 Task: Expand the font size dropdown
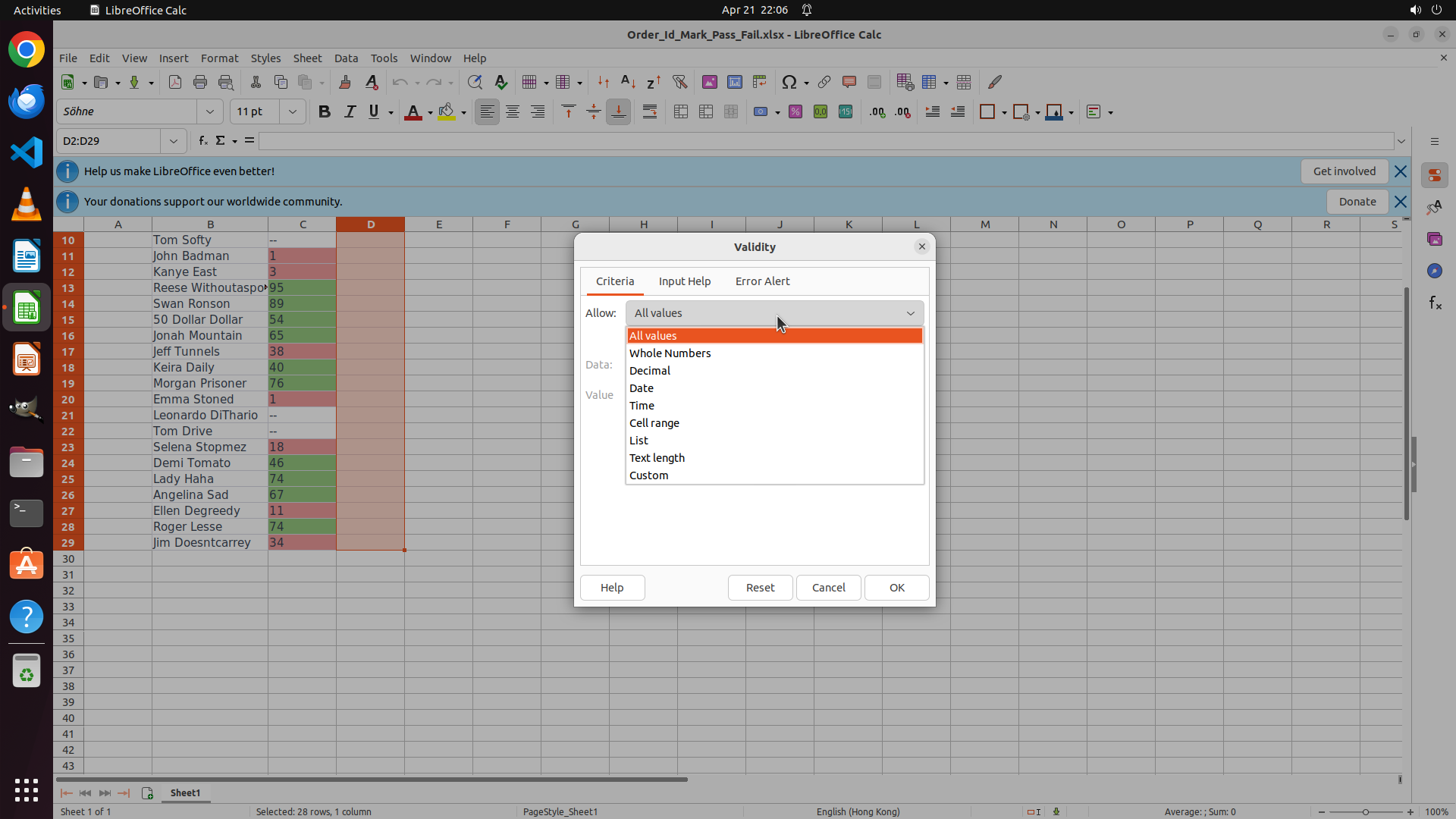coord(292,112)
